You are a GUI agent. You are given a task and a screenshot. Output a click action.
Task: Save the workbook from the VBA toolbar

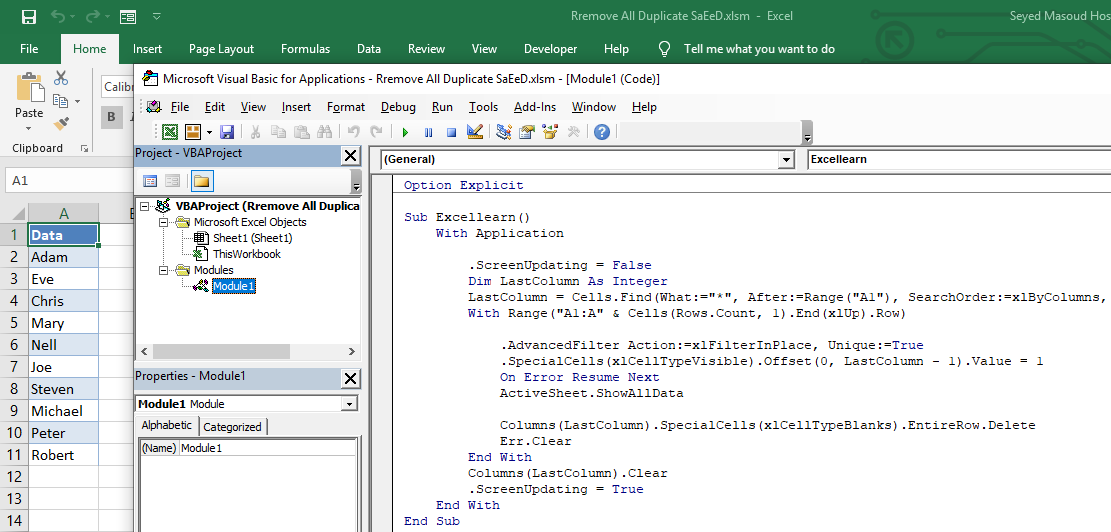tap(227, 132)
